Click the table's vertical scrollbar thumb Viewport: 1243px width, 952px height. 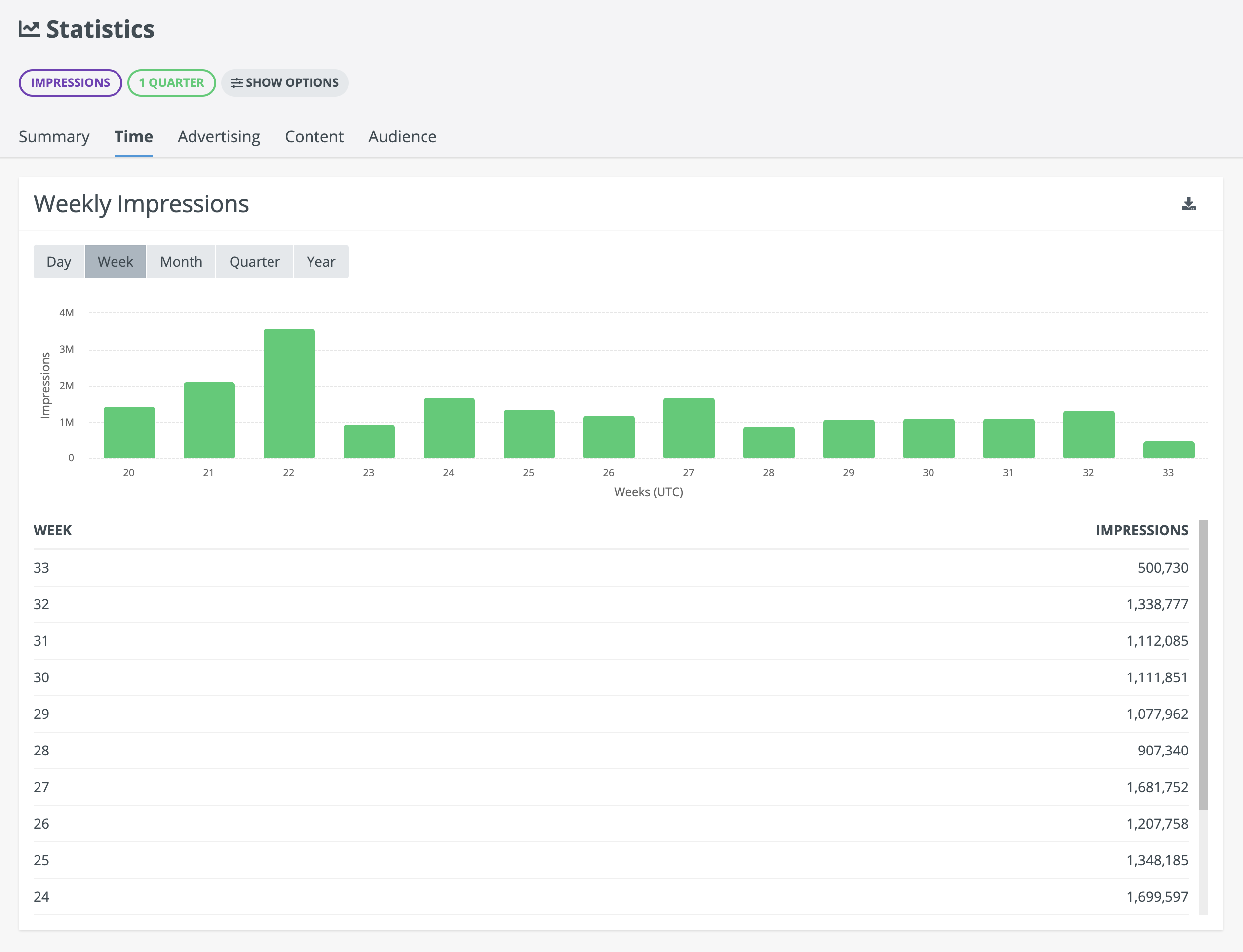1204,665
